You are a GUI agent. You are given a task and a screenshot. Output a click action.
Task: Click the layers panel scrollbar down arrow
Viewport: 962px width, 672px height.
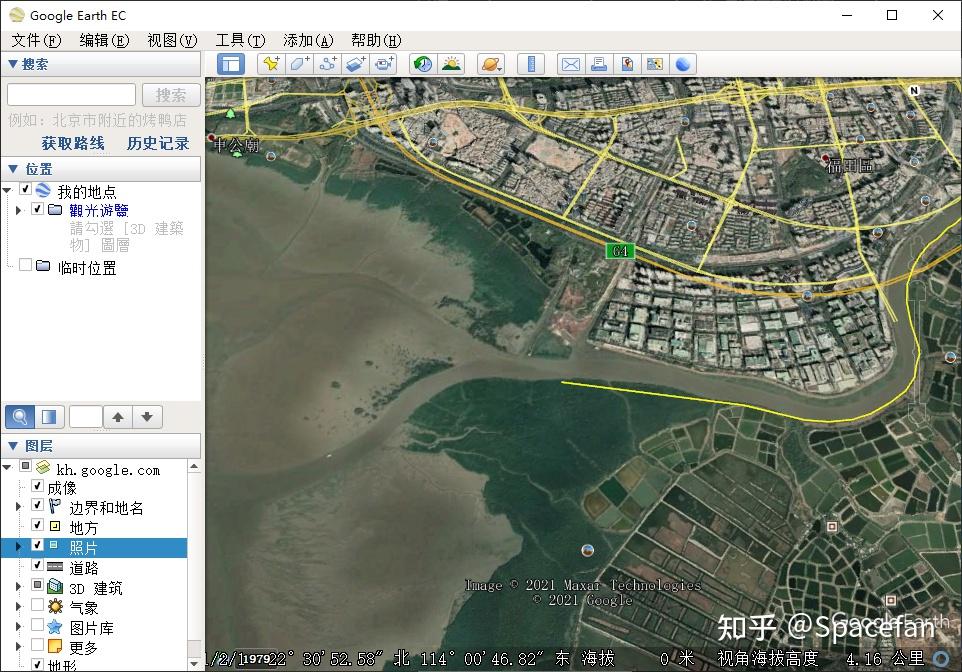[194, 663]
